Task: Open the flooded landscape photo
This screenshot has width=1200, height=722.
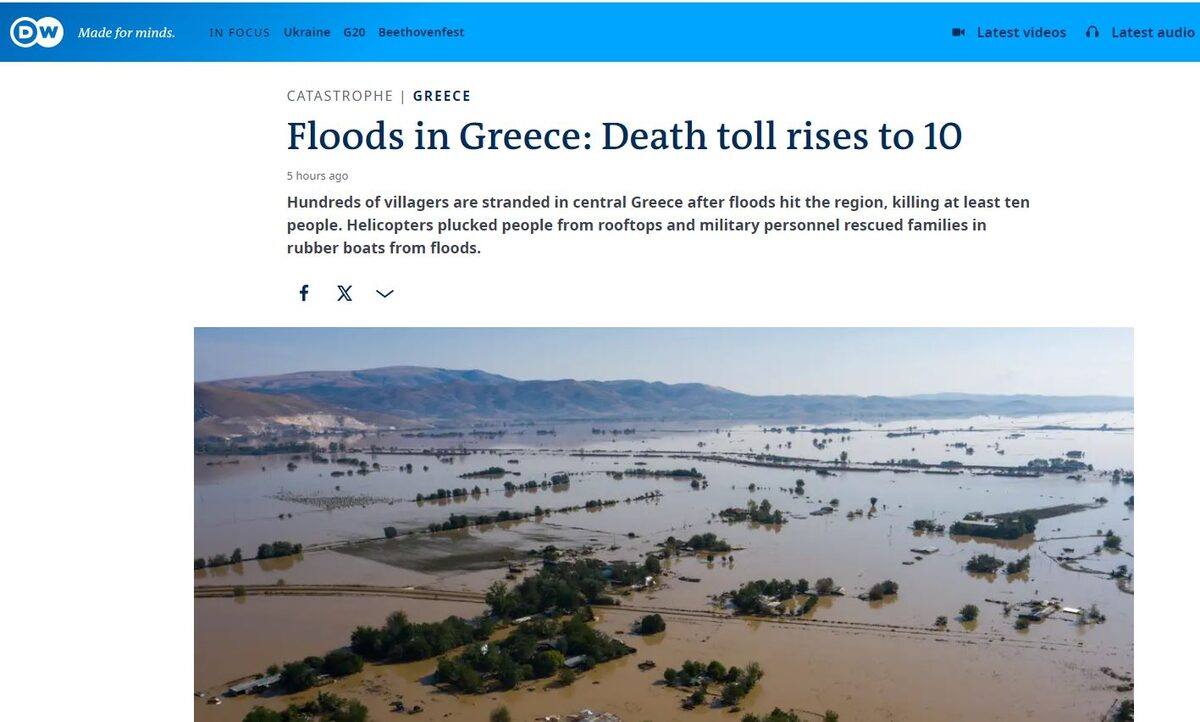Action: tap(664, 524)
